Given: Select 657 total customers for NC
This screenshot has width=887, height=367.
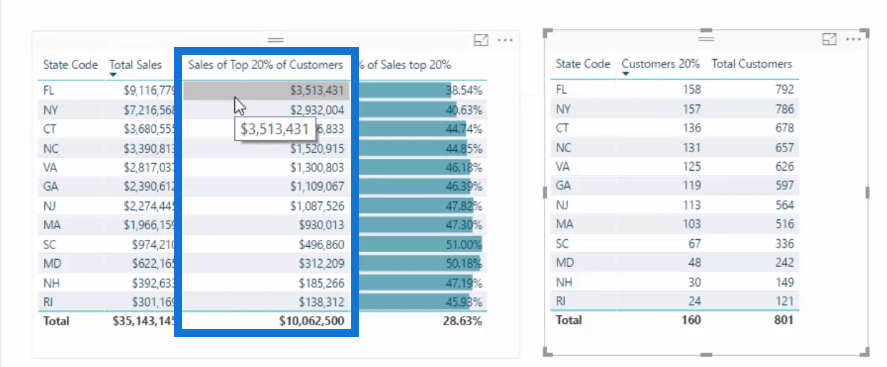Looking at the screenshot, I should pyautogui.click(x=785, y=147).
